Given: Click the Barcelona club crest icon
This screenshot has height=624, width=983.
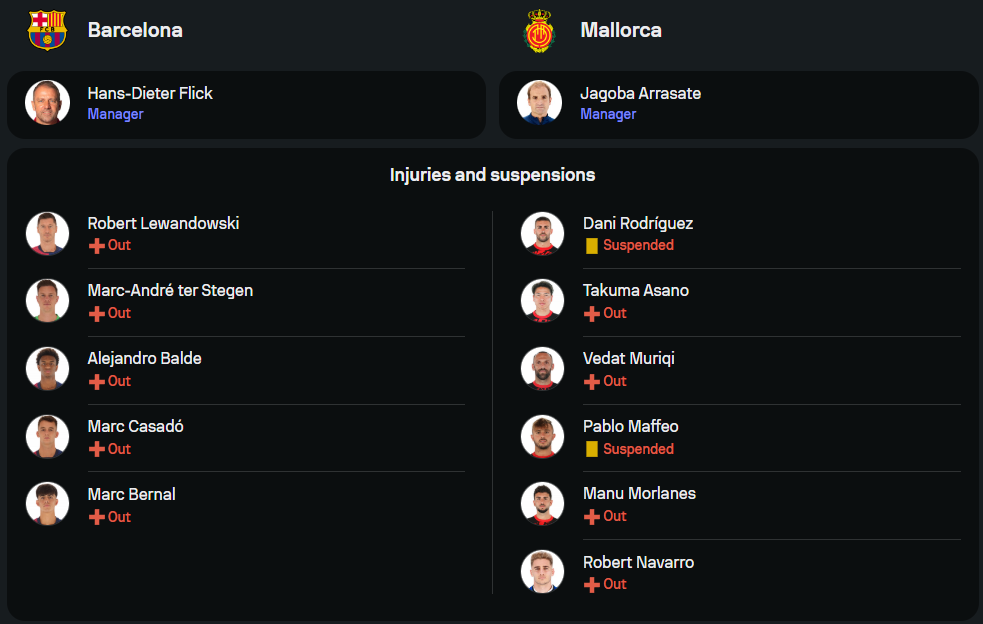Looking at the screenshot, I should [47, 30].
